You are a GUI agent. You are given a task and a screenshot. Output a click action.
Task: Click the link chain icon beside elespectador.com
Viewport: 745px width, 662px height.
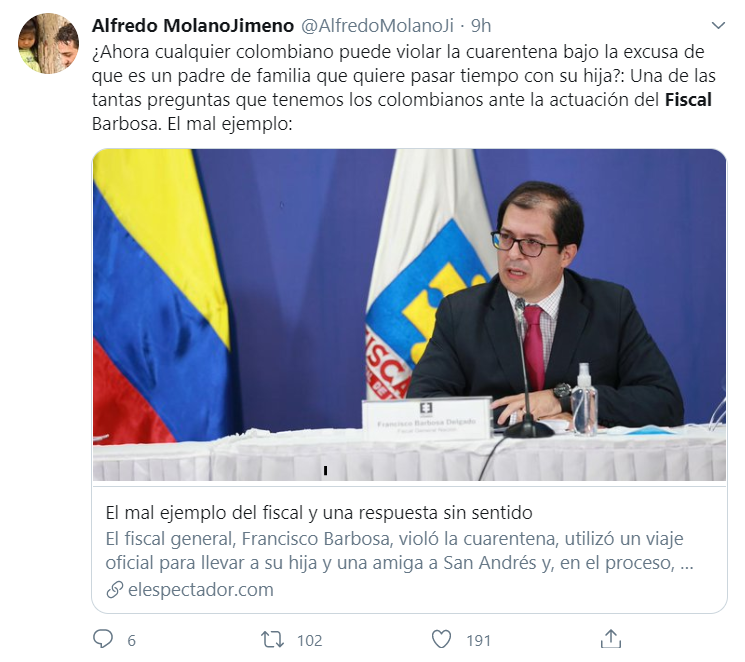[115, 590]
